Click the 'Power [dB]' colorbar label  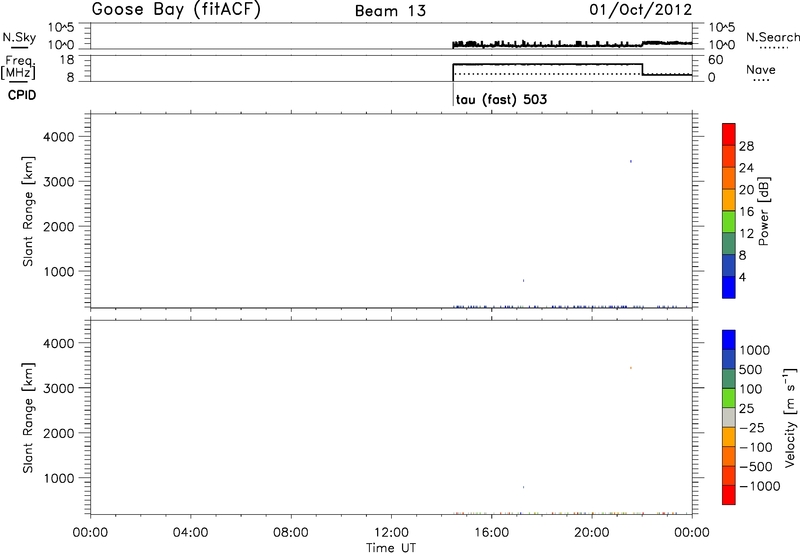764,211
